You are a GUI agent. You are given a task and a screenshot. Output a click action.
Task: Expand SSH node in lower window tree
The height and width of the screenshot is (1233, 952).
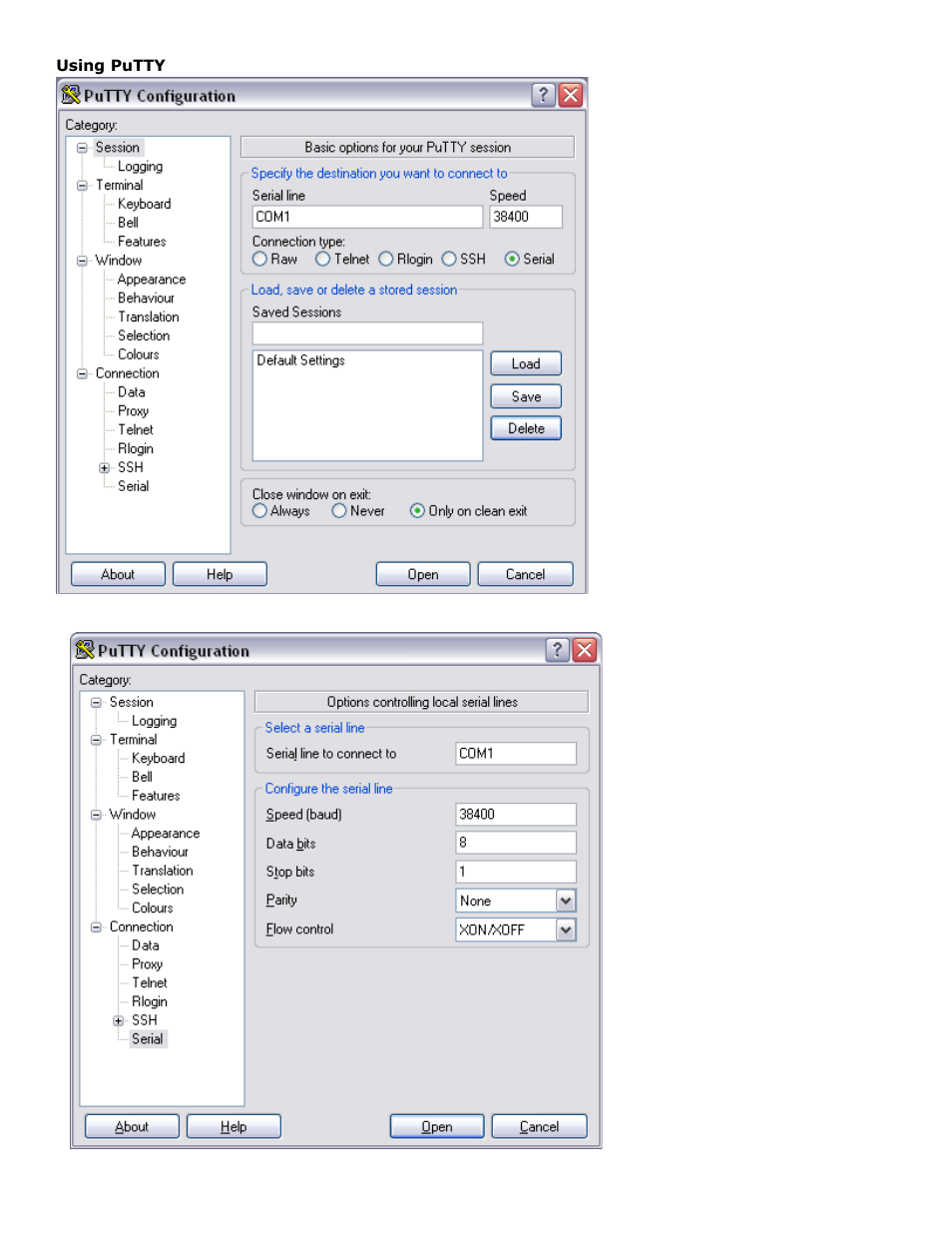tap(119, 1020)
